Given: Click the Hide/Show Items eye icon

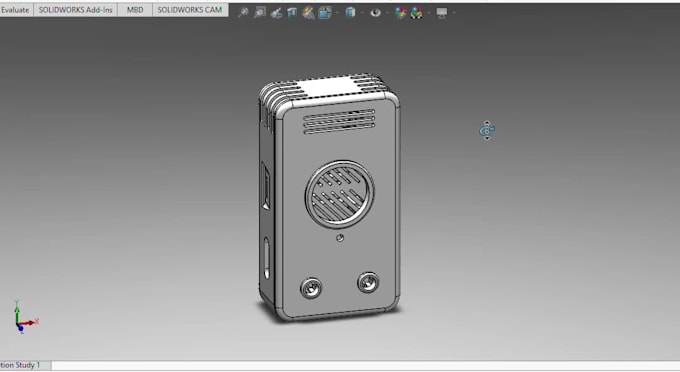Looking at the screenshot, I should pyautogui.click(x=376, y=13).
